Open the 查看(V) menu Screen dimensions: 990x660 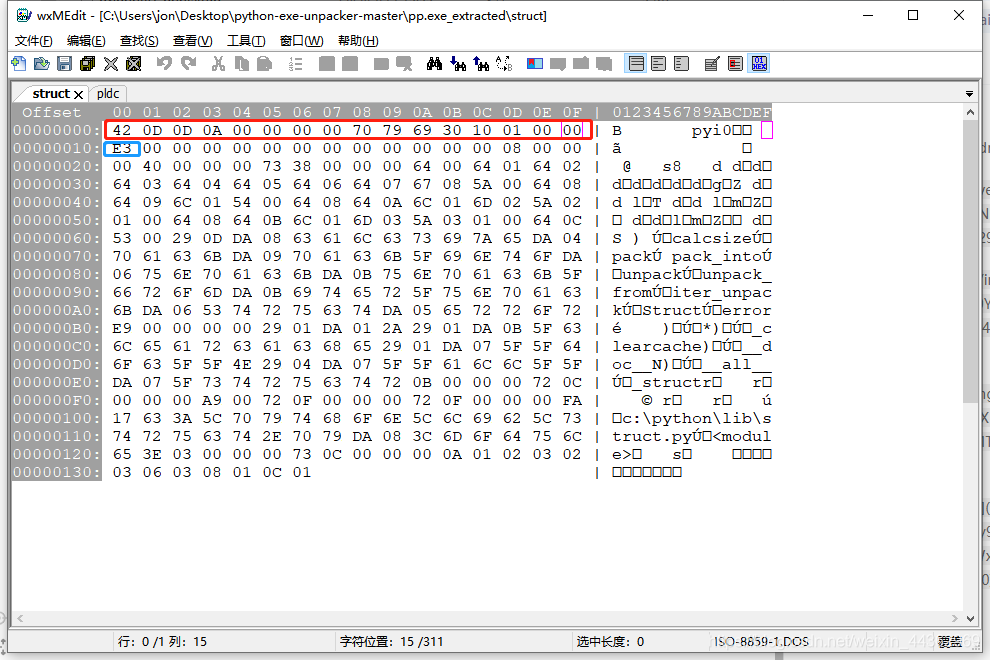(193, 40)
